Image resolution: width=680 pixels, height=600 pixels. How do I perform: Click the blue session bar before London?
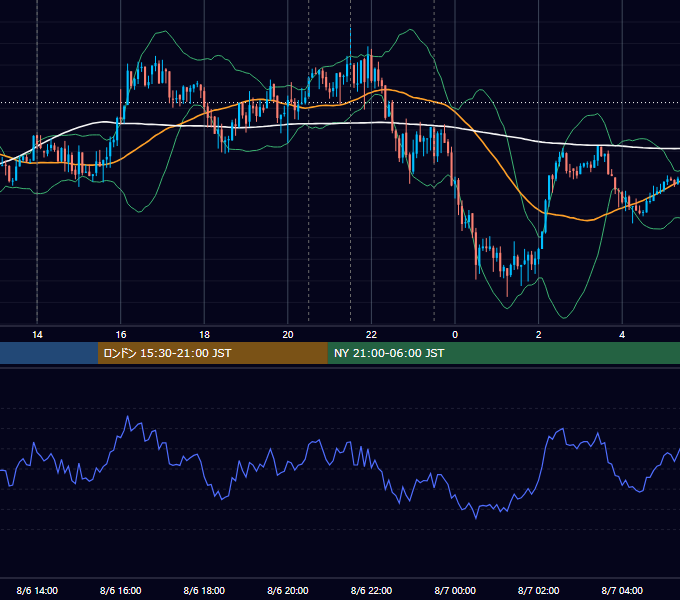pos(49,353)
